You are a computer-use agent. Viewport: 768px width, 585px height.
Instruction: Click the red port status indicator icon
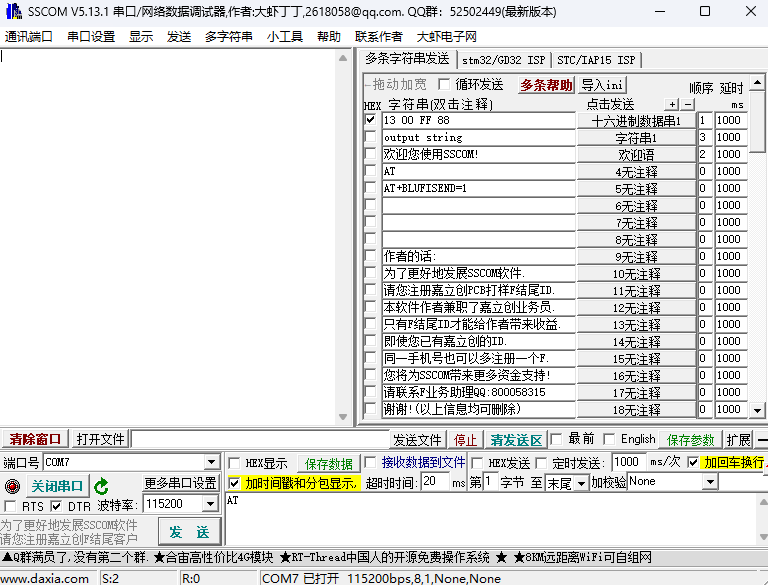[x=12, y=486]
